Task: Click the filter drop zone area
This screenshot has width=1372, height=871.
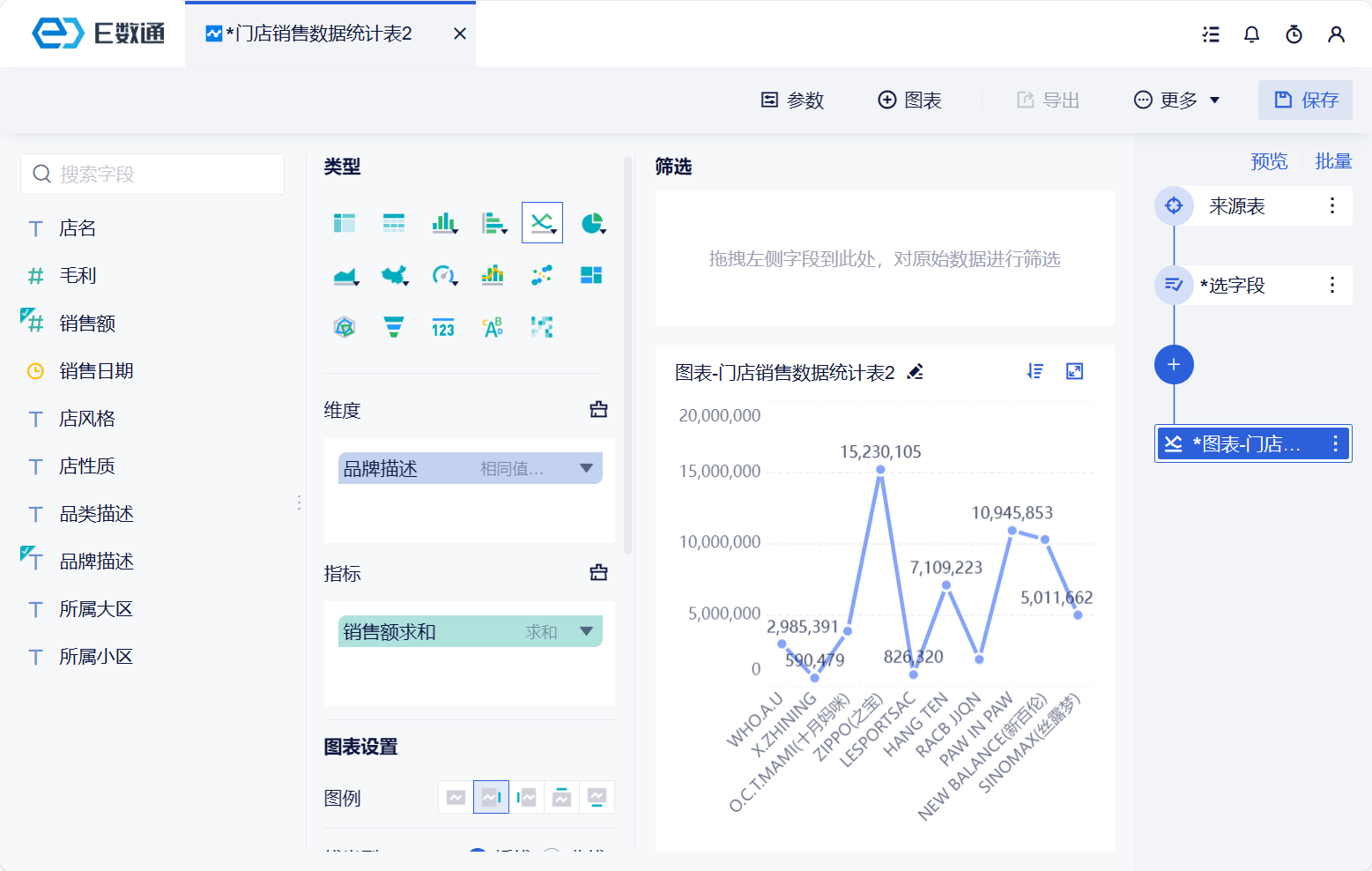Action: pyautogui.click(x=885, y=258)
